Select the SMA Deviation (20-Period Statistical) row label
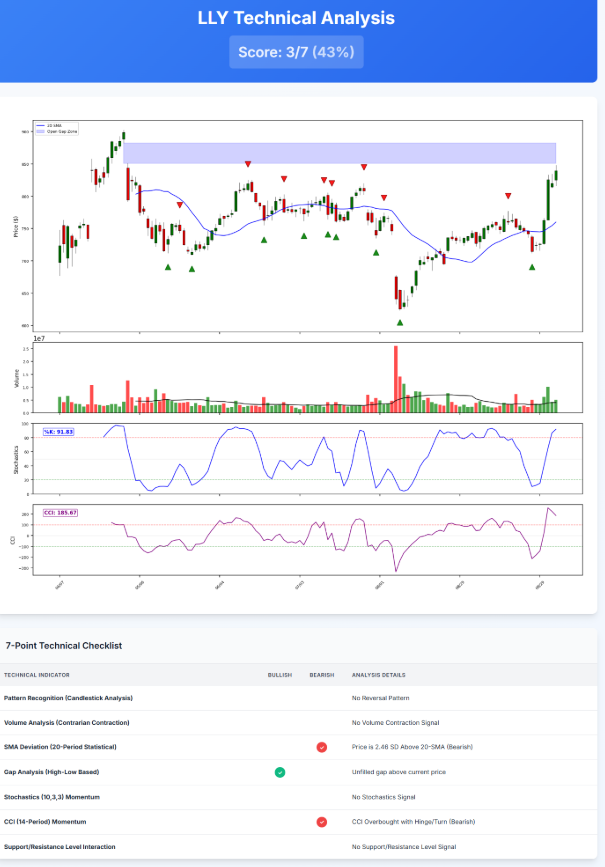The image size is (605, 867). (x=60, y=747)
